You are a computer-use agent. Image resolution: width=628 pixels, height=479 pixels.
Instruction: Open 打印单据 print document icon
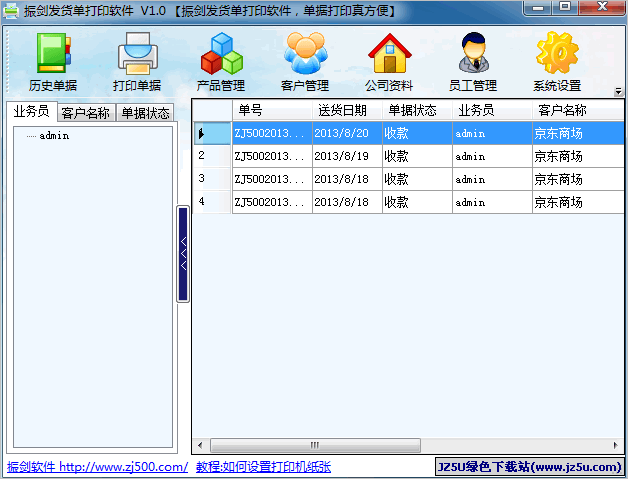137,62
